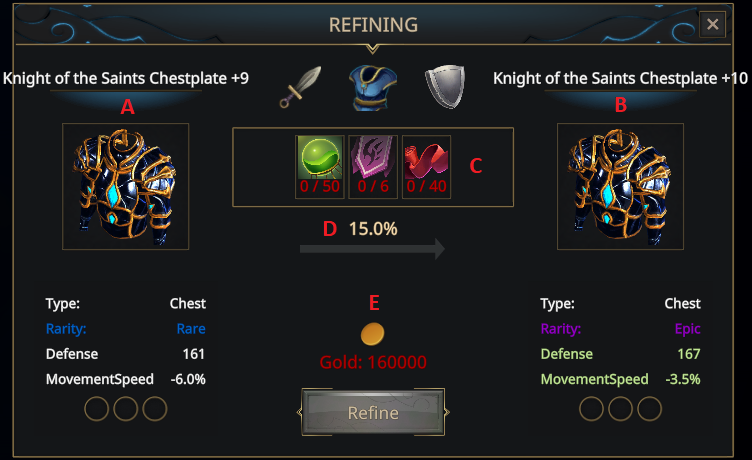The width and height of the screenshot is (752, 460).
Task: Click first empty socket under +9 chestplate
Action: [x=97, y=409]
